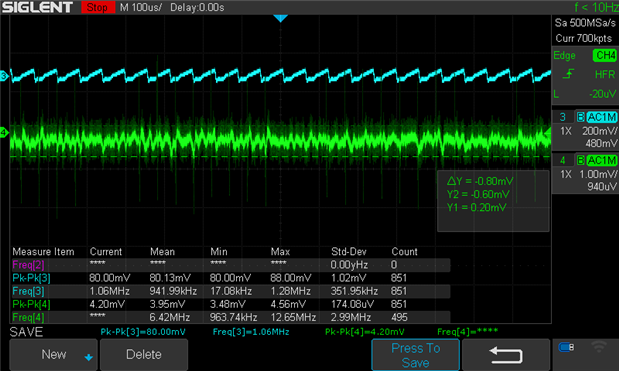619x371 pixels.
Task: Click the channel 4 ground level marker
Action: click(x=4, y=133)
